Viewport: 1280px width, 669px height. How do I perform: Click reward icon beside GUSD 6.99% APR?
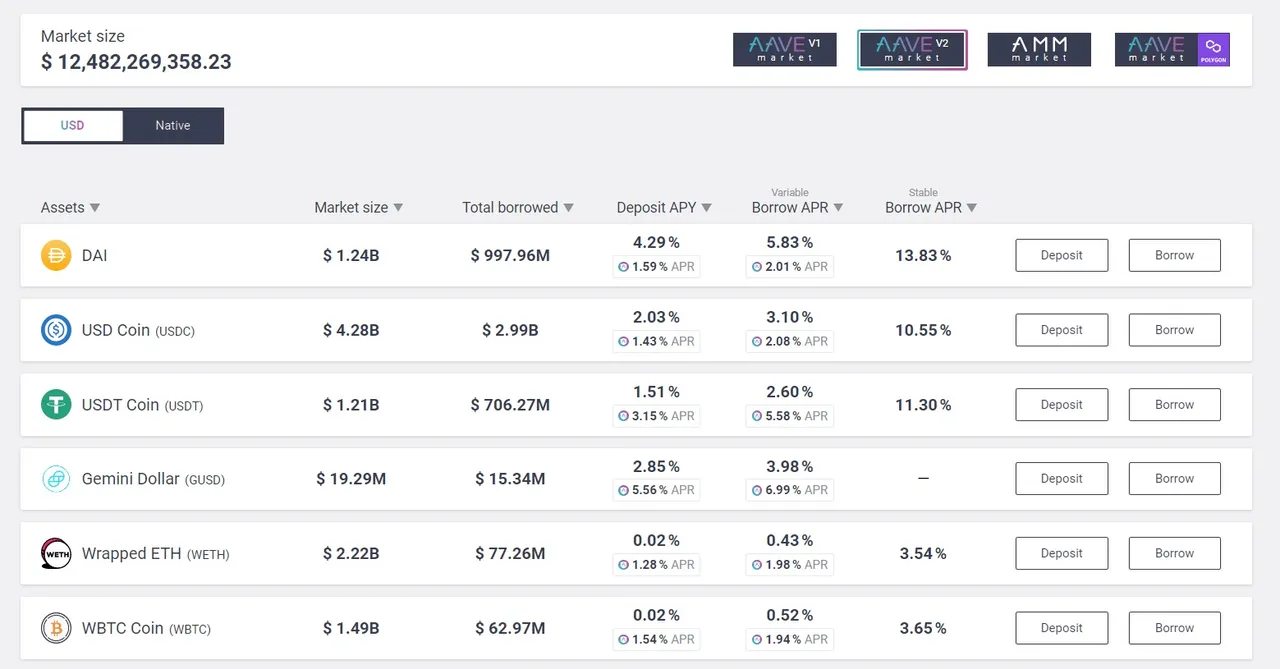click(757, 490)
